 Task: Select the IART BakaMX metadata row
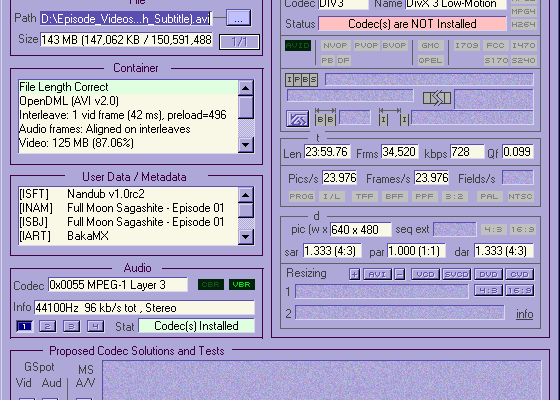128,236
